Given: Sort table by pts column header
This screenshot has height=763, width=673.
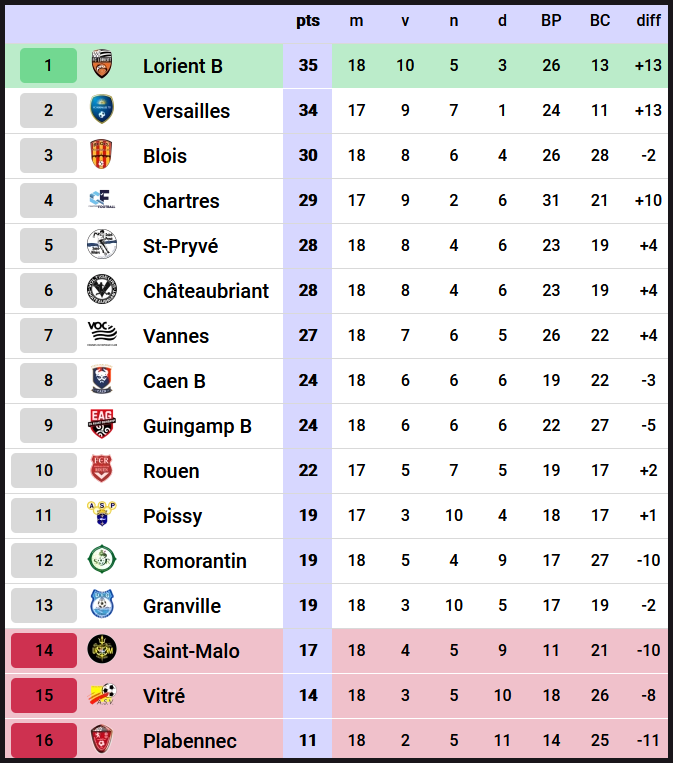Looking at the screenshot, I should [x=308, y=21].
